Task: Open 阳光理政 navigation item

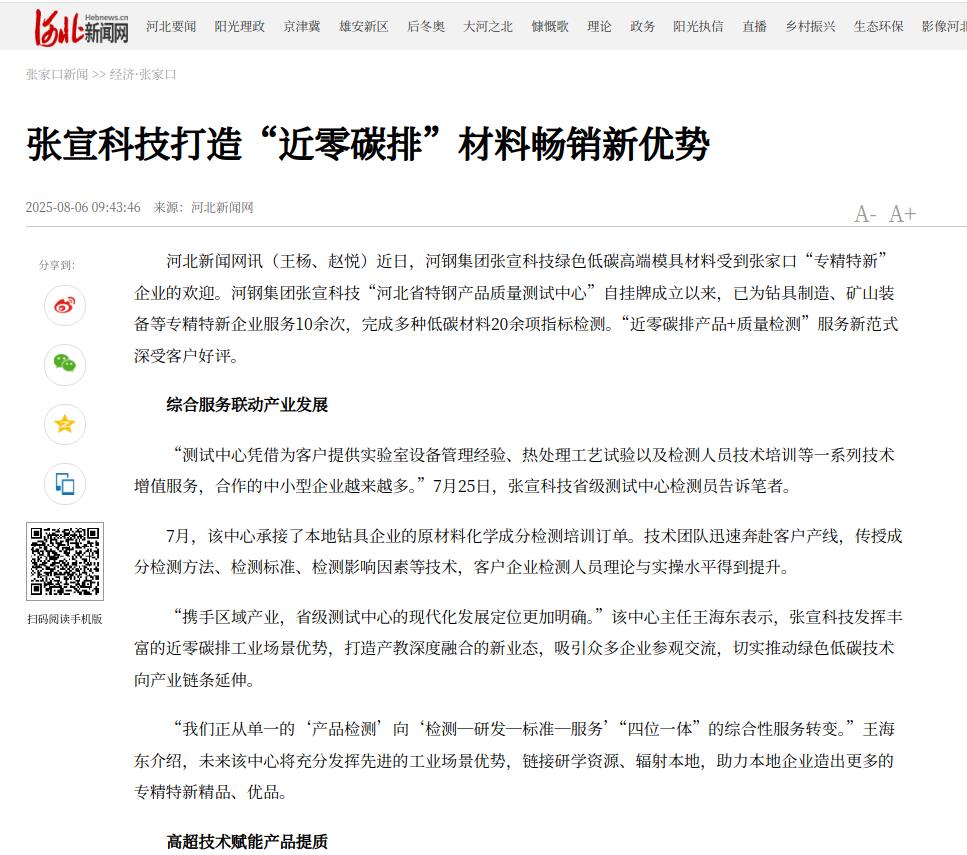Action: pyautogui.click(x=240, y=26)
